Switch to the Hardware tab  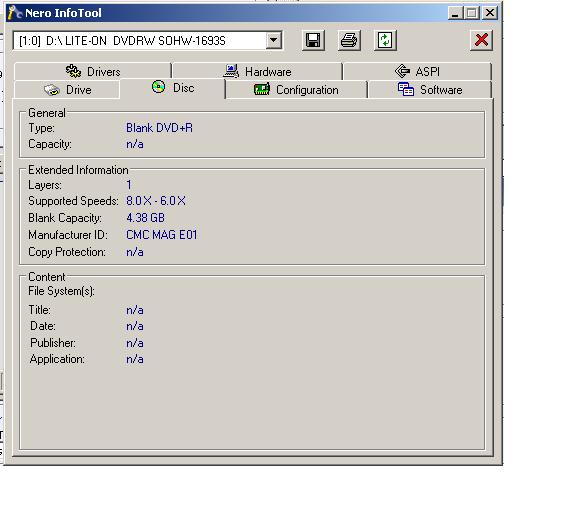[257, 71]
